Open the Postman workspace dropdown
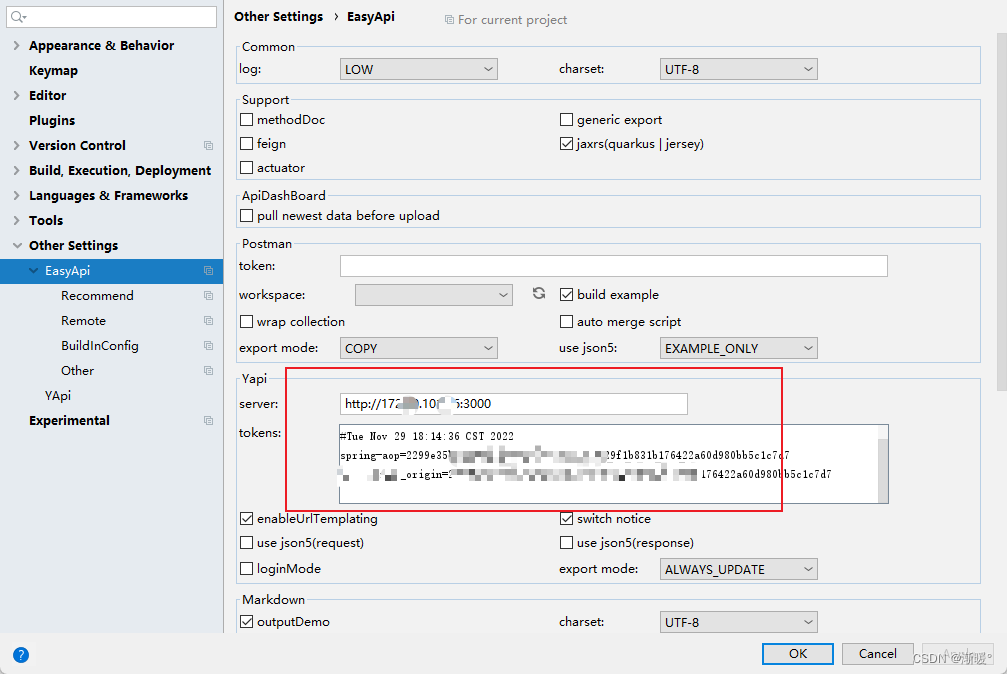1007x674 pixels. point(433,295)
